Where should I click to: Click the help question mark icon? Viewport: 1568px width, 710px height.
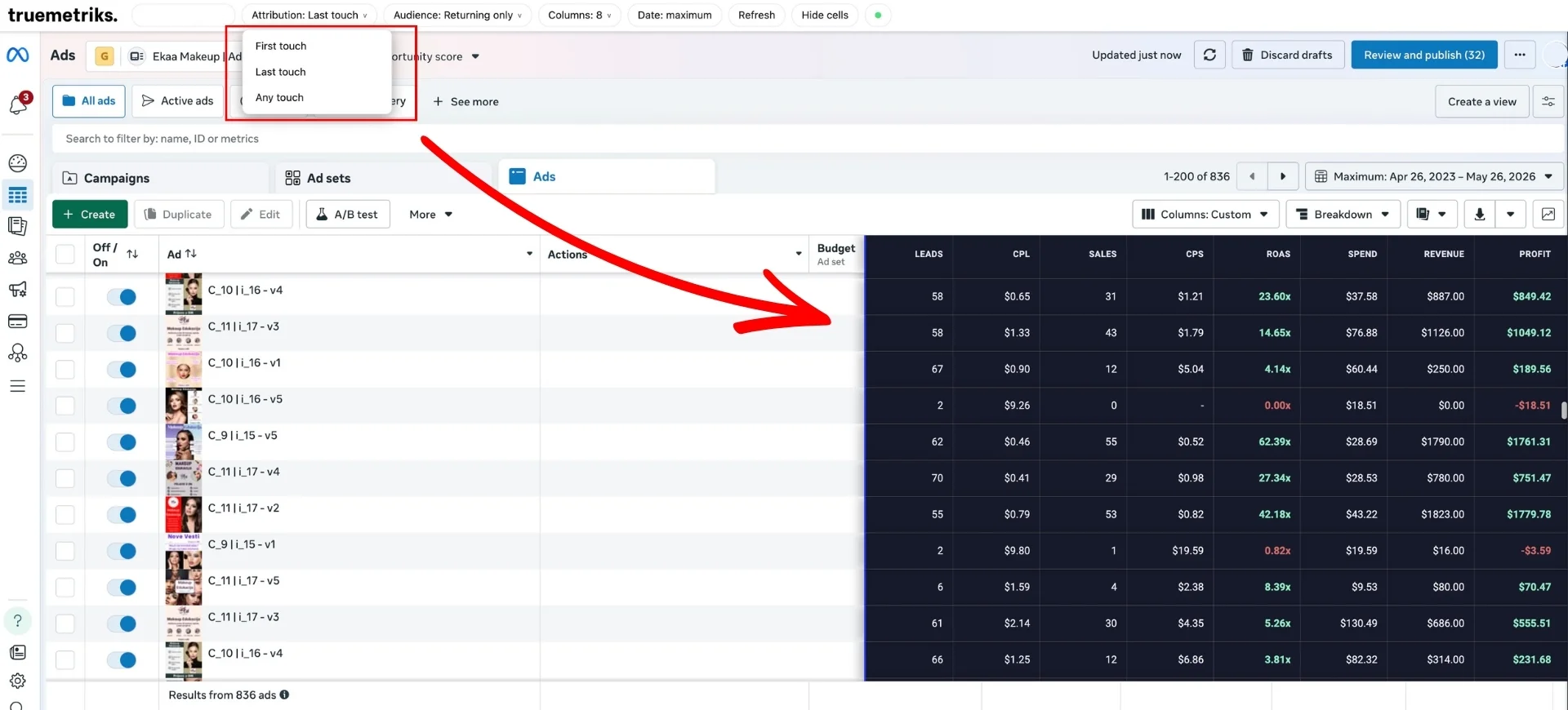pyautogui.click(x=18, y=621)
